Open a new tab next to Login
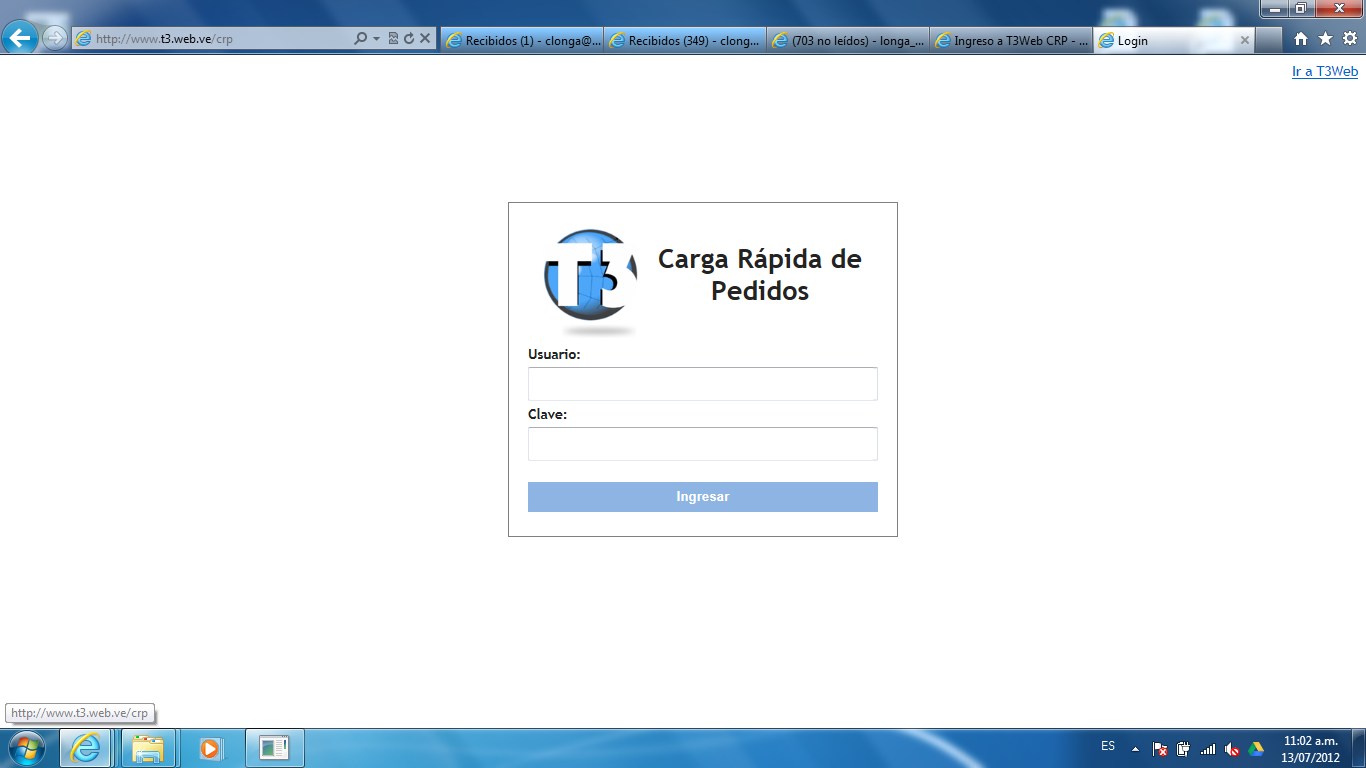 point(1269,40)
